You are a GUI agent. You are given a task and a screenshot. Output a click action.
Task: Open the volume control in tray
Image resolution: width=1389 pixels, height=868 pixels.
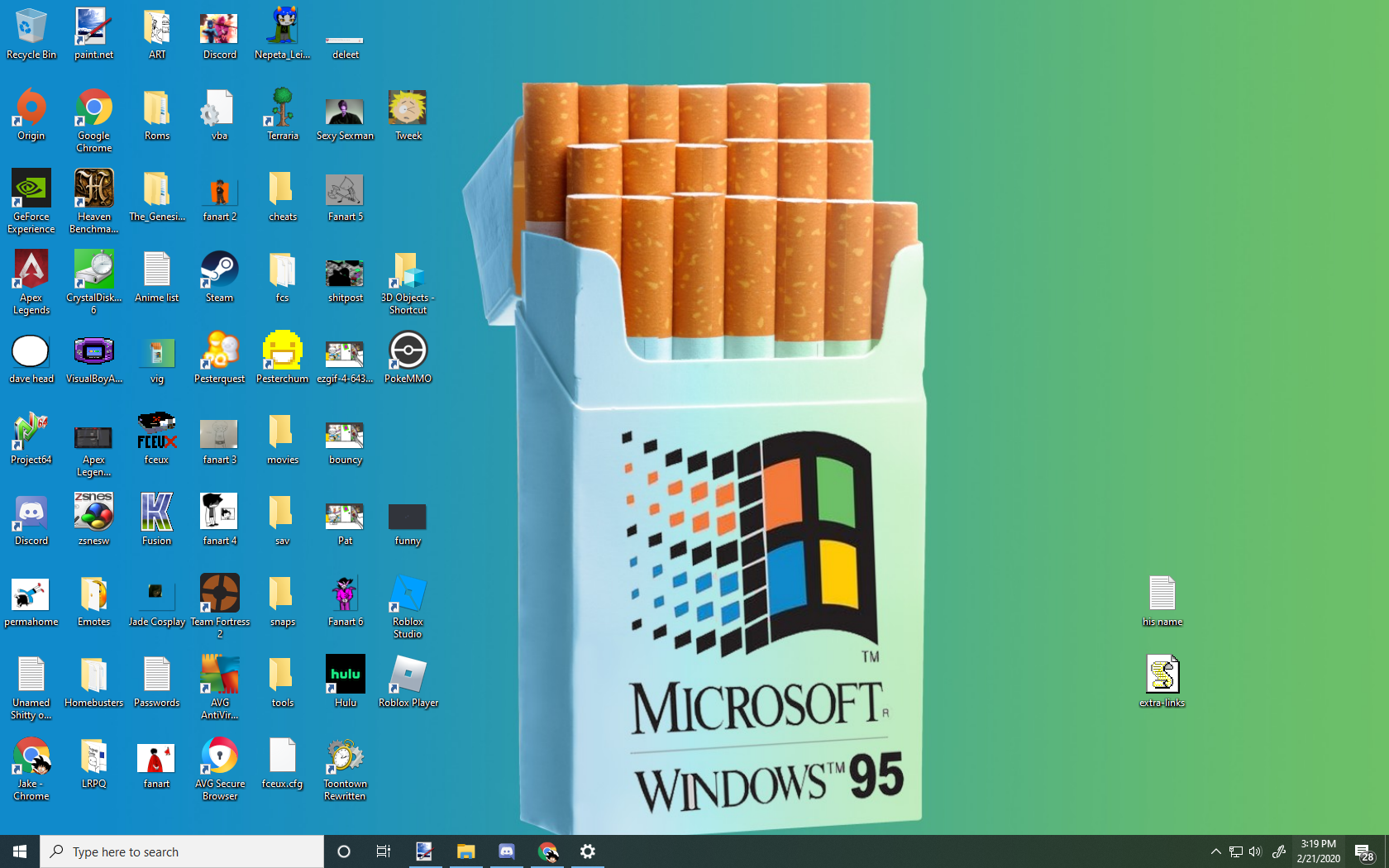tap(1255, 851)
